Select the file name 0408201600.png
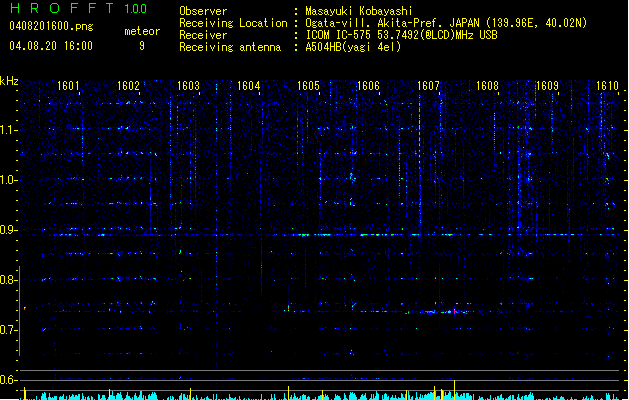This screenshot has width=629, height=400. click(51, 26)
